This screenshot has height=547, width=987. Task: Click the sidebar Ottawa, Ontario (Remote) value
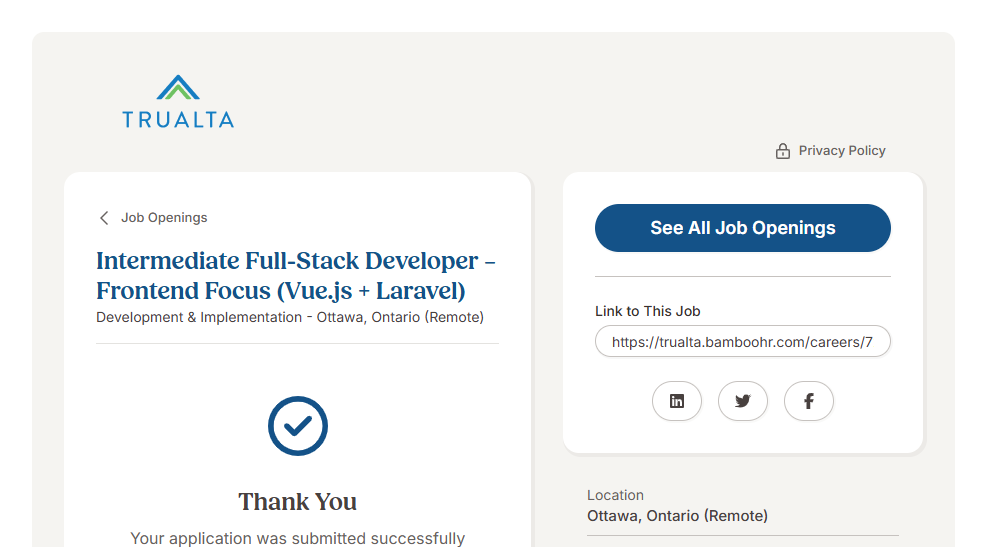pos(677,516)
